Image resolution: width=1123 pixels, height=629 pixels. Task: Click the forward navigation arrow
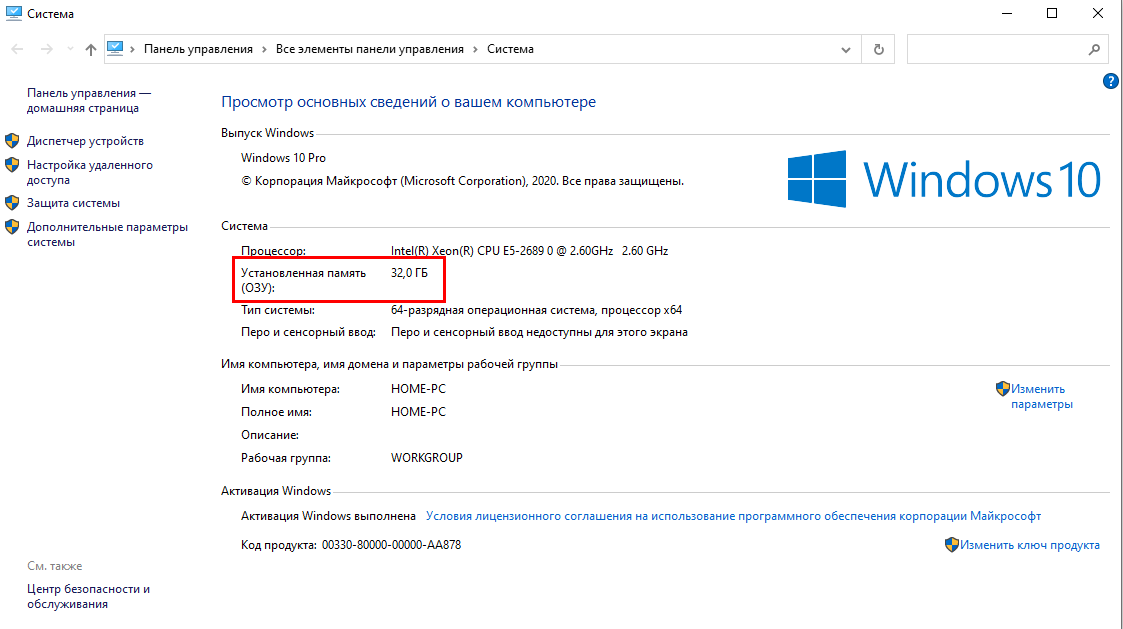(47, 49)
